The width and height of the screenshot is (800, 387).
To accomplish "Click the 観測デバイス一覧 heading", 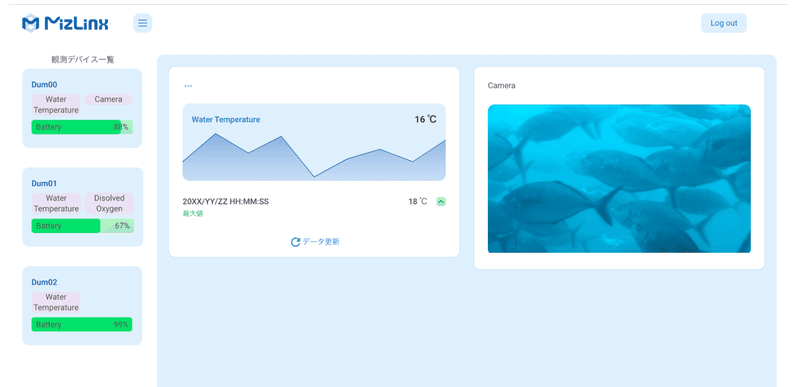I will tap(83, 60).
